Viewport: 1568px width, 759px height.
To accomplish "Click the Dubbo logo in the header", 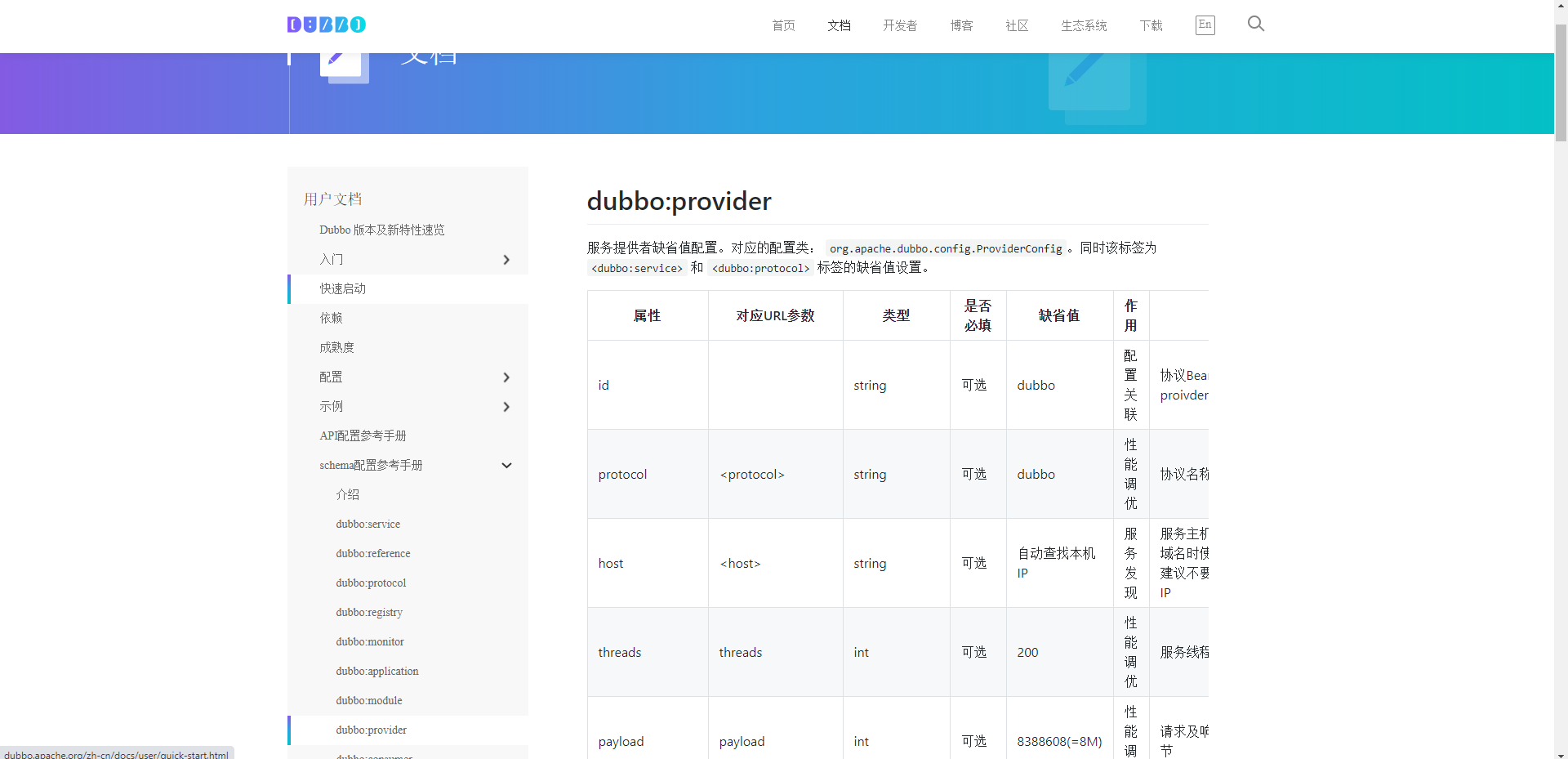I will pos(326,25).
